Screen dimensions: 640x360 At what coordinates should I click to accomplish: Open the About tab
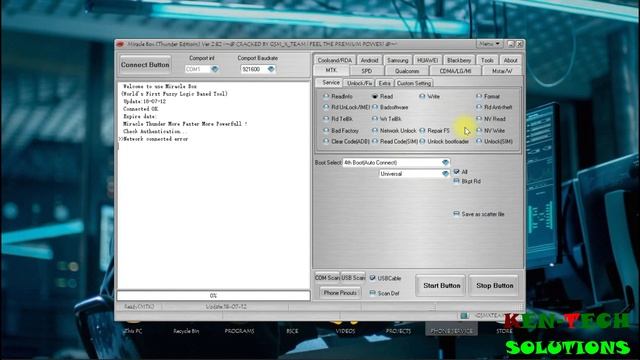click(x=510, y=60)
